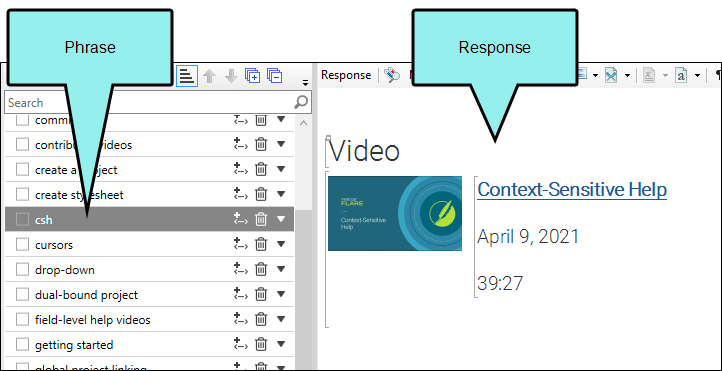Select the getting started checkbox
Screen dimensions: 722x371
click(22, 344)
